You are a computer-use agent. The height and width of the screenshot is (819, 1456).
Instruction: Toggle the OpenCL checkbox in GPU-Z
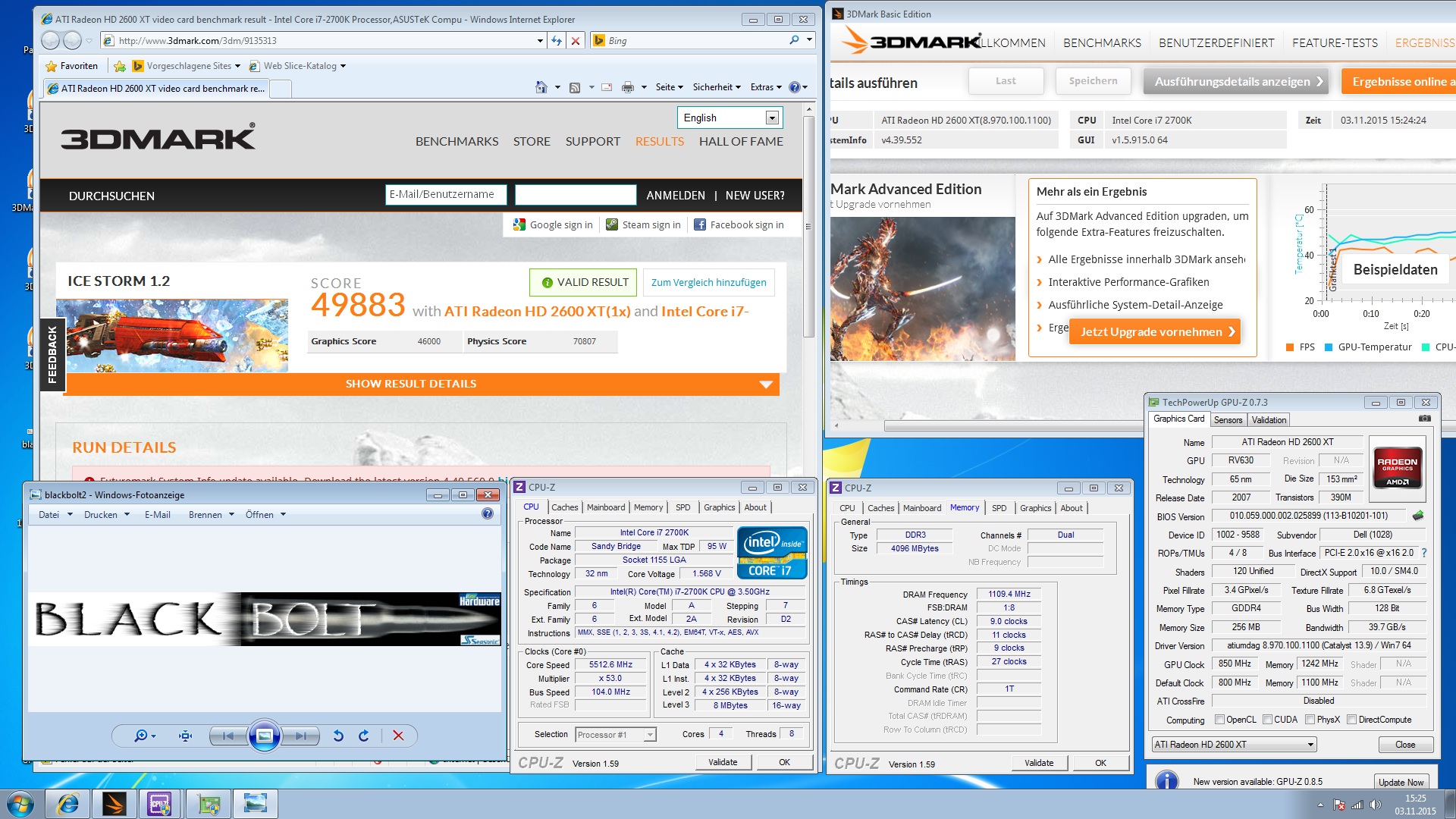(1219, 720)
